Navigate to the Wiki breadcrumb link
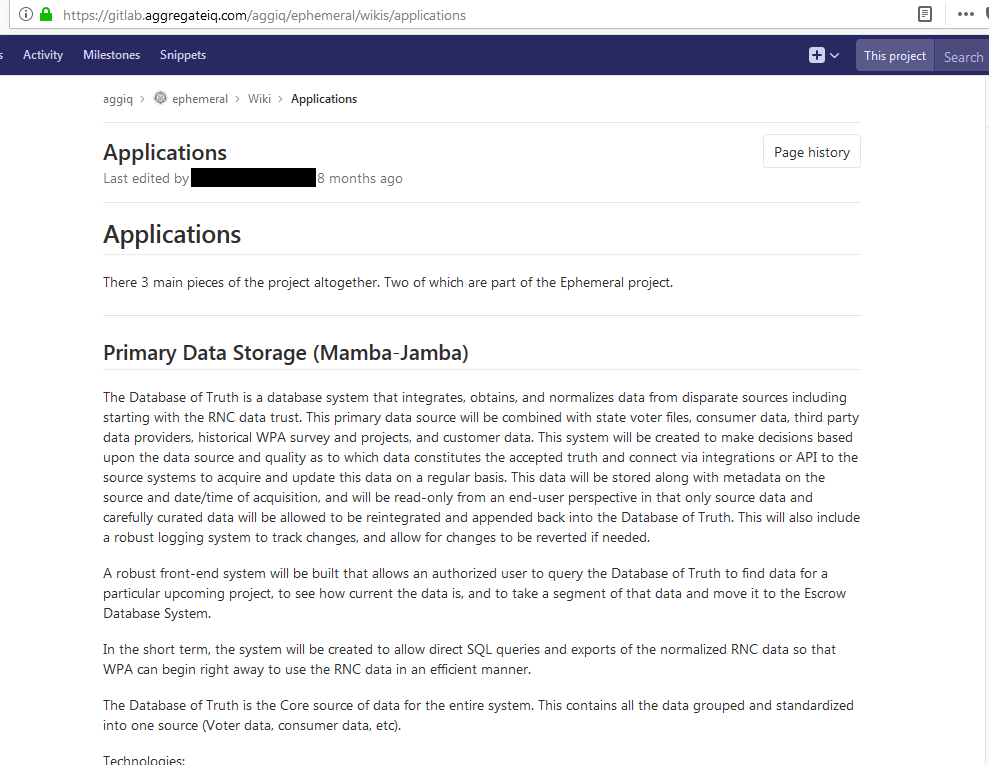The image size is (989, 765). click(259, 98)
